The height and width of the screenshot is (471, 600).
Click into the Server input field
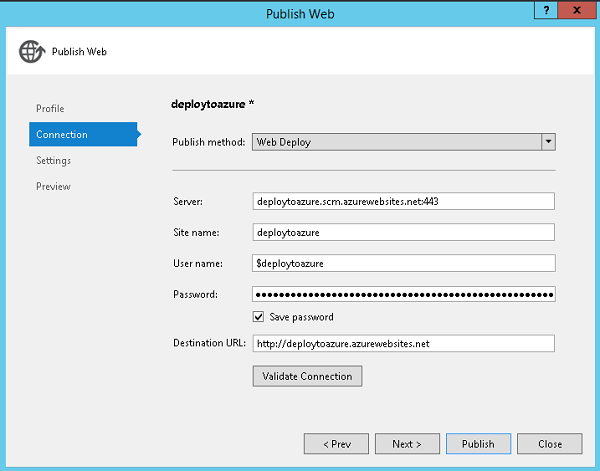404,201
